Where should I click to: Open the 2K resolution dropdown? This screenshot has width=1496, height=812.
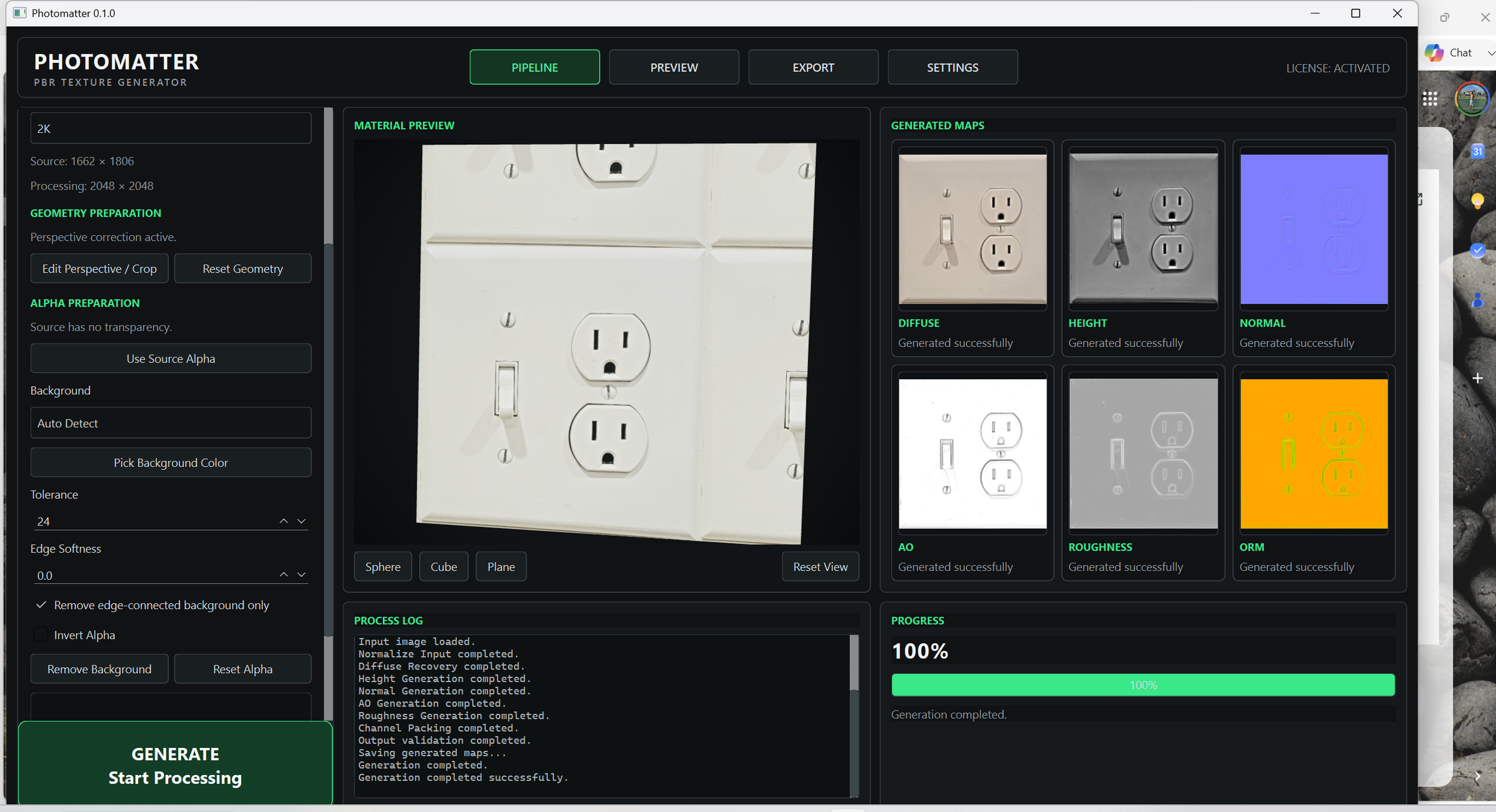point(171,128)
